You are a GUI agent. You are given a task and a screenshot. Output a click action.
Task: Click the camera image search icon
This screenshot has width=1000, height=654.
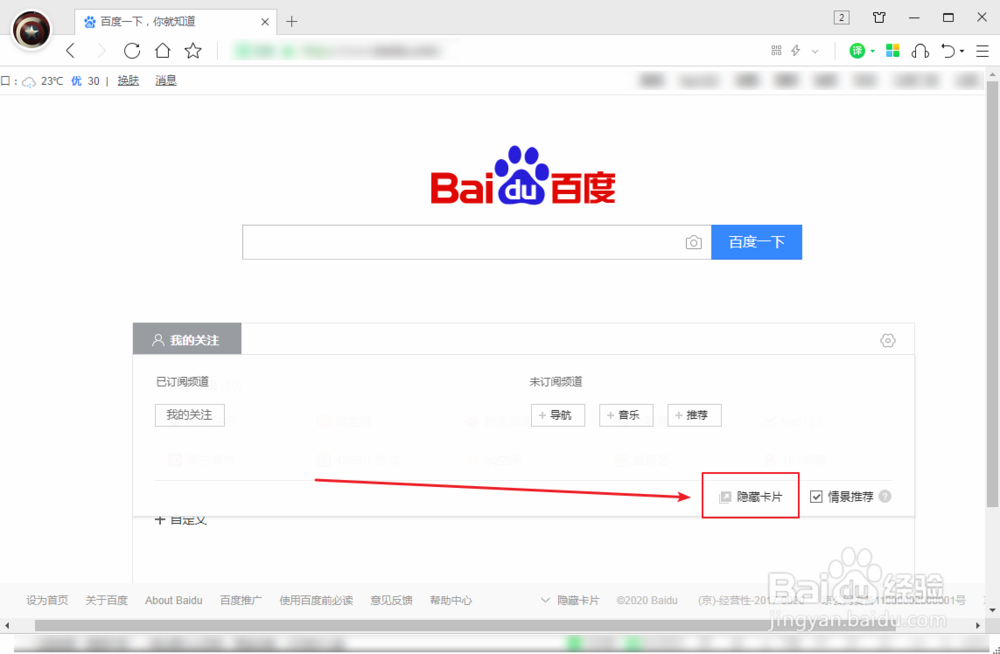point(694,242)
